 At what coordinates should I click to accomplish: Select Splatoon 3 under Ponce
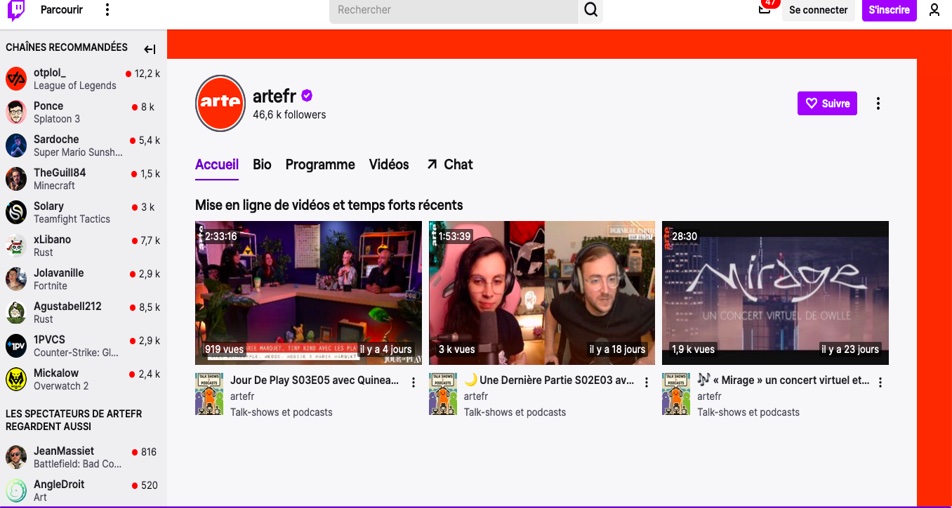(56, 119)
